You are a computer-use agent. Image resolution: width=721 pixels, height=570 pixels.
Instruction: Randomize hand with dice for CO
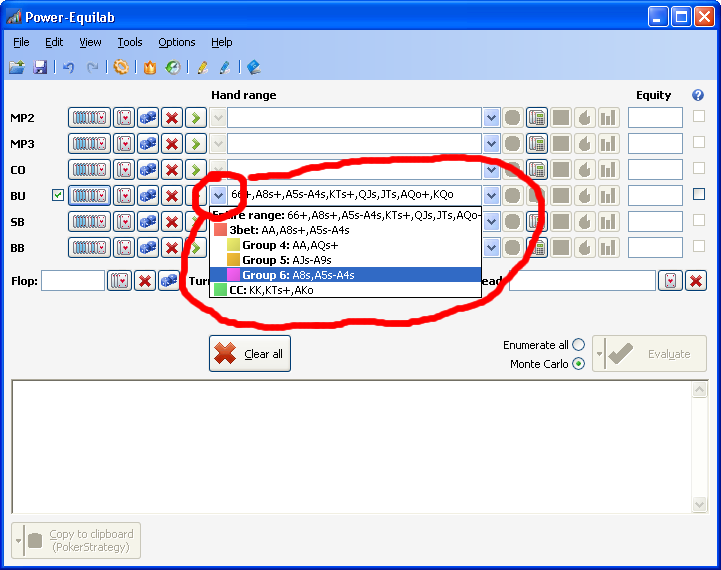(148, 170)
